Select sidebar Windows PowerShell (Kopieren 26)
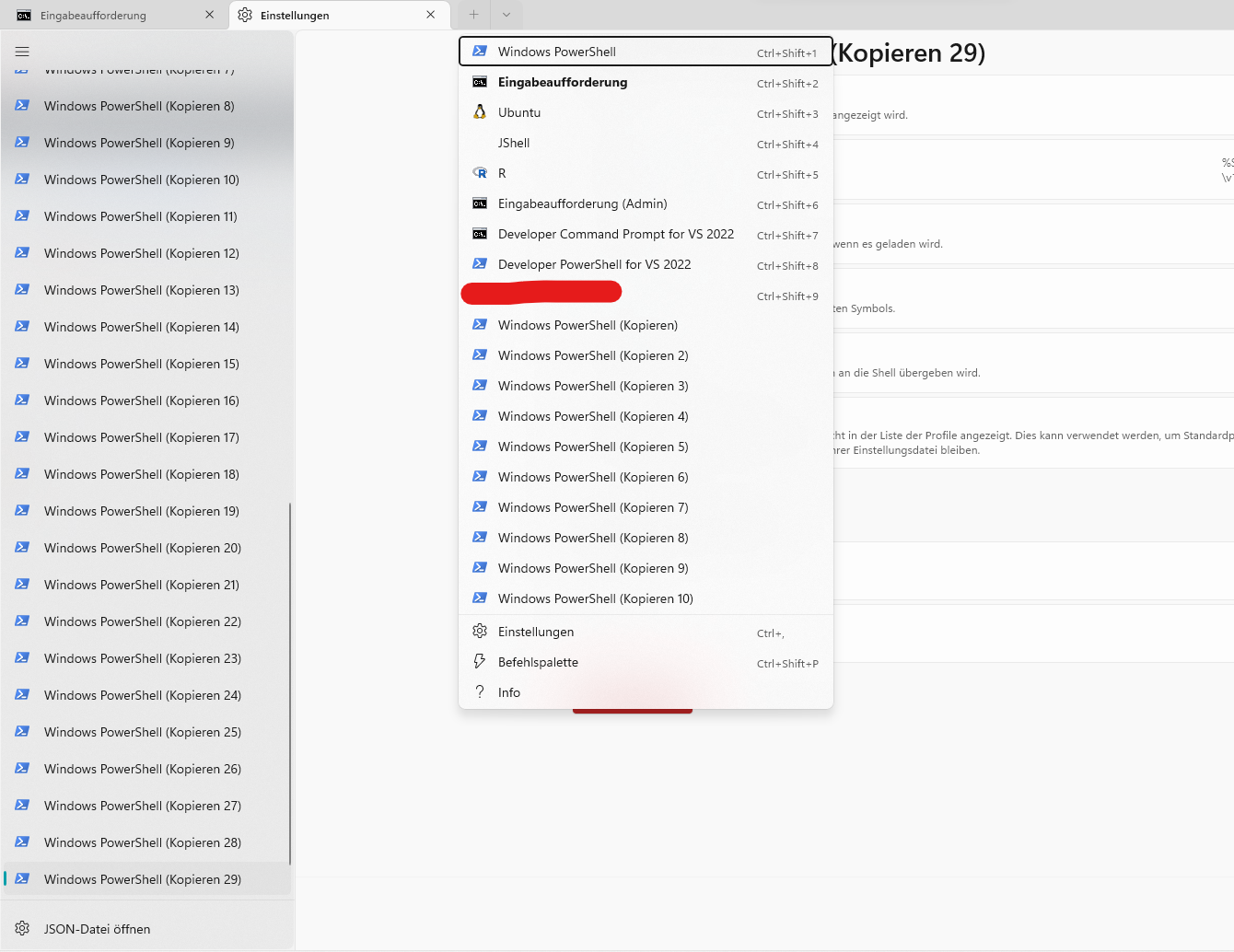This screenshot has width=1234, height=952. tap(147, 769)
